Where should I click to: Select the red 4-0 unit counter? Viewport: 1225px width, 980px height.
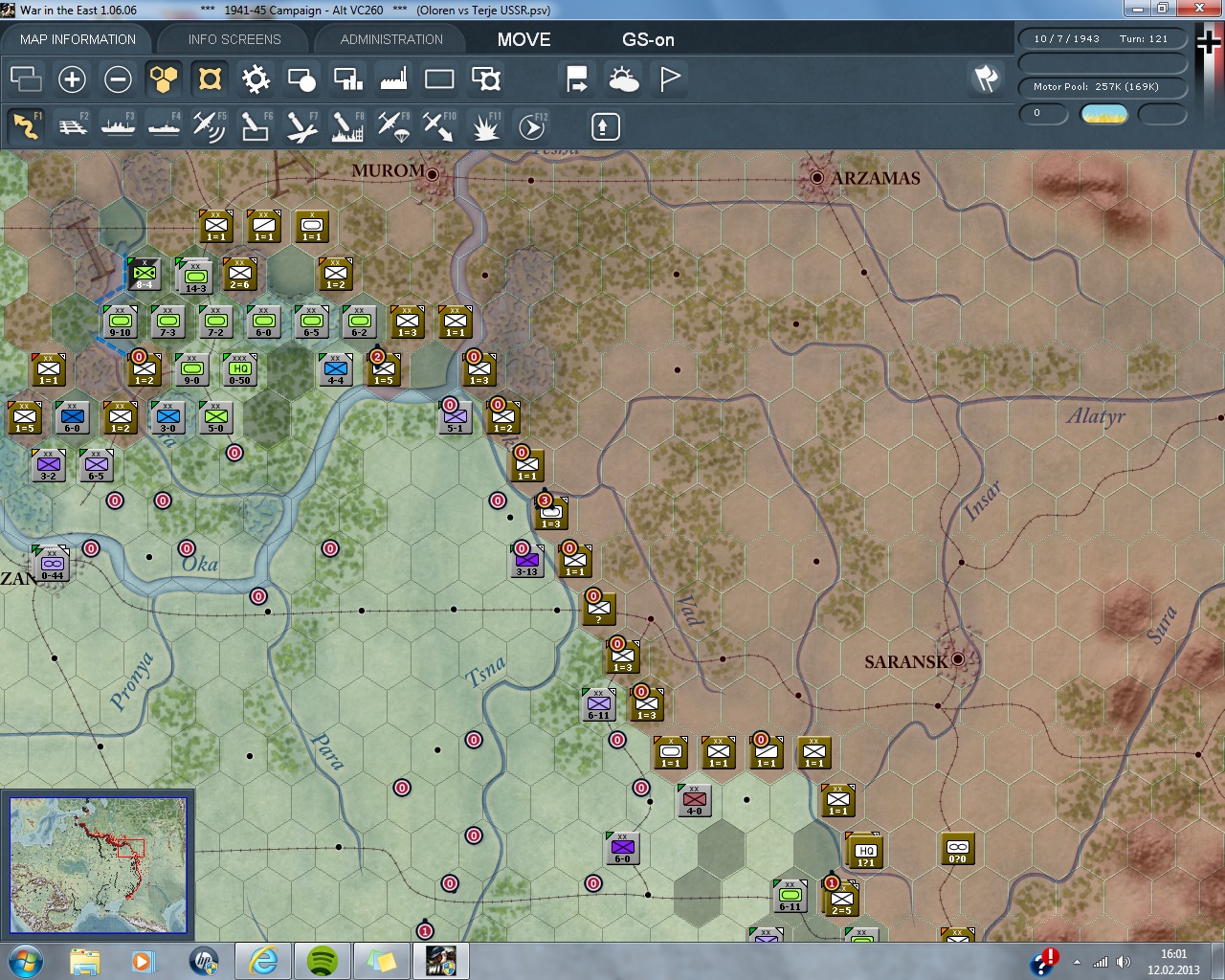(x=694, y=800)
